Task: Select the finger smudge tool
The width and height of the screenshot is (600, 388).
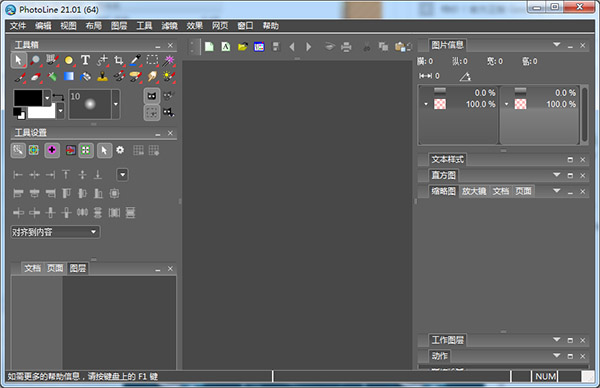Action: point(152,77)
